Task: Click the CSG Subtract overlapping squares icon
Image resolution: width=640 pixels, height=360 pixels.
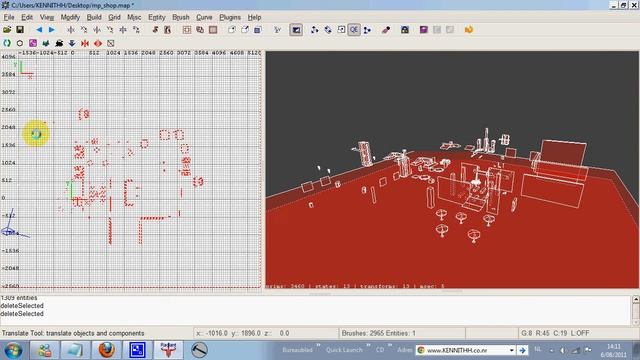Action: (200, 30)
